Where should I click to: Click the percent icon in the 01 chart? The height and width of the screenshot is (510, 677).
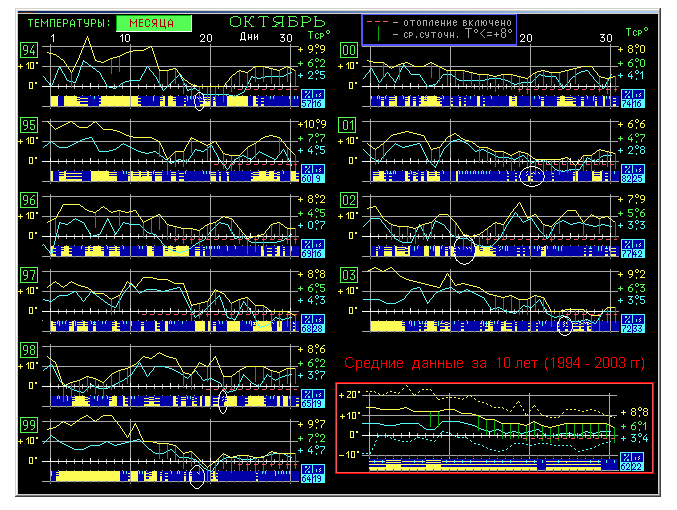[627, 169]
